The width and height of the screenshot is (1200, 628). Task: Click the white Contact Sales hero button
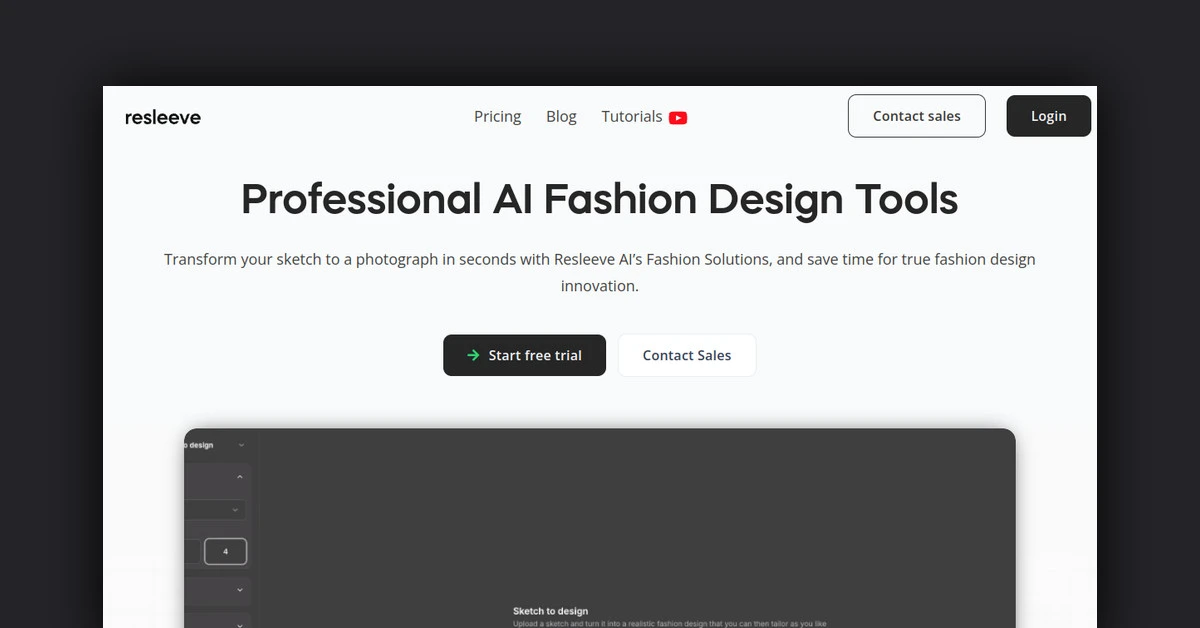click(686, 355)
